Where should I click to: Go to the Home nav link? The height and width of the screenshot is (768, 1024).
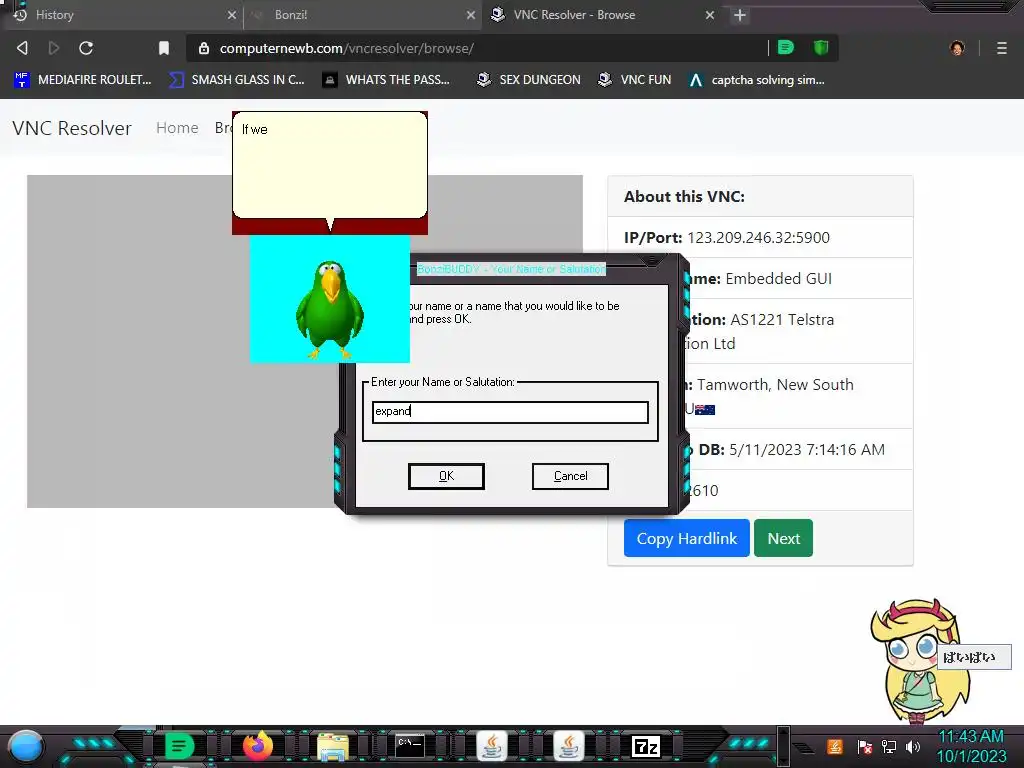pyautogui.click(x=177, y=128)
